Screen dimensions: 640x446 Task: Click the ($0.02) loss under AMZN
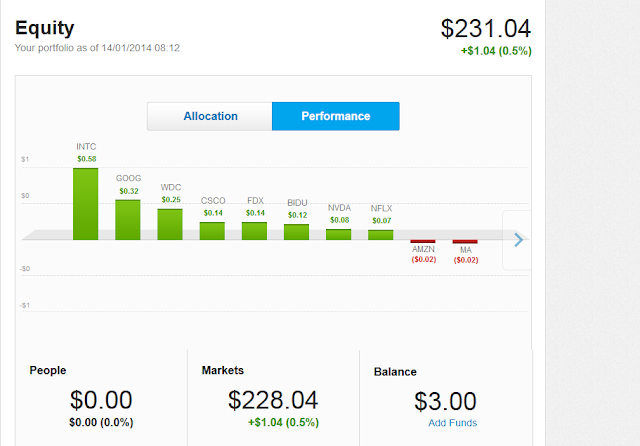tap(424, 260)
